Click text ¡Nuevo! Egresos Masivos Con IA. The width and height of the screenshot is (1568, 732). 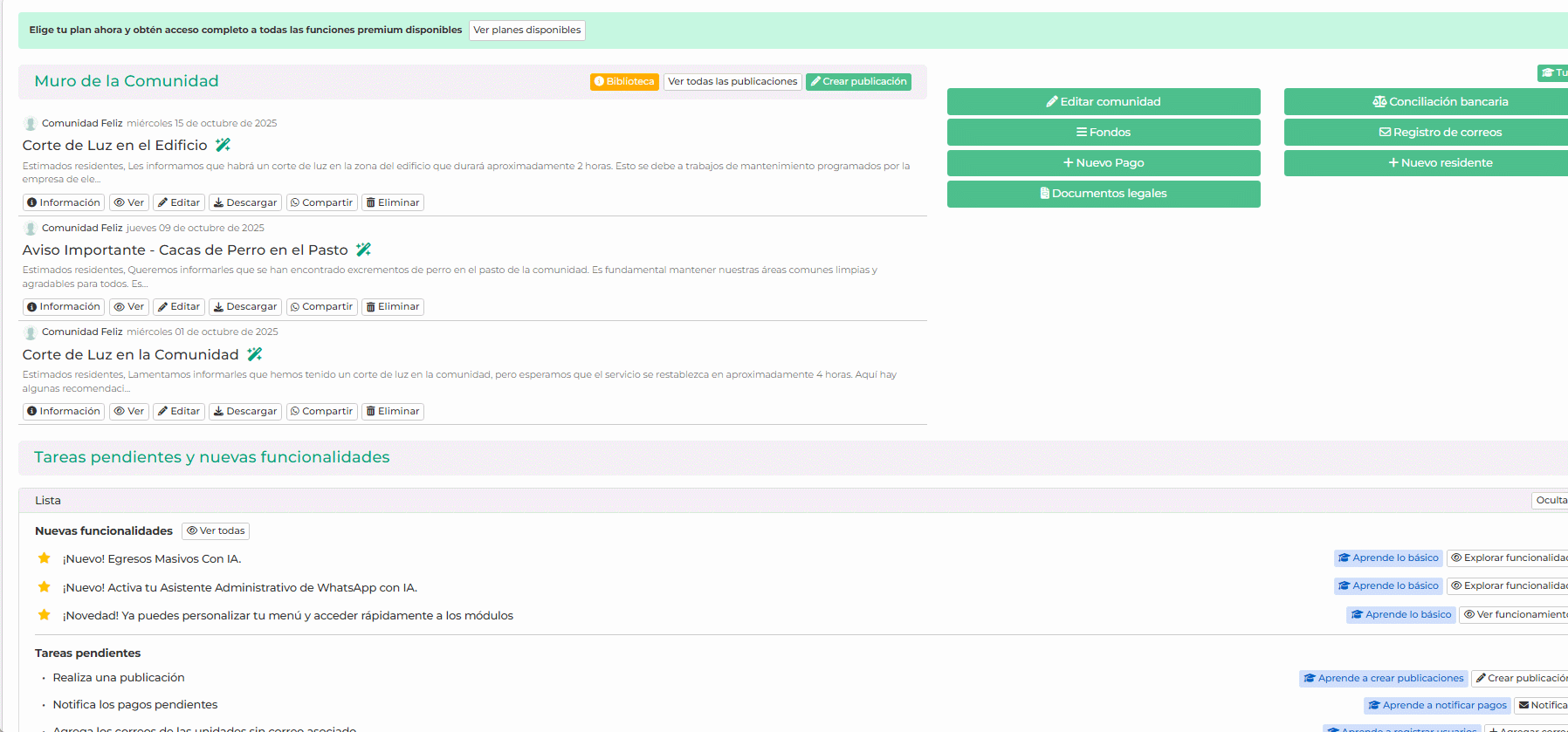(x=152, y=558)
